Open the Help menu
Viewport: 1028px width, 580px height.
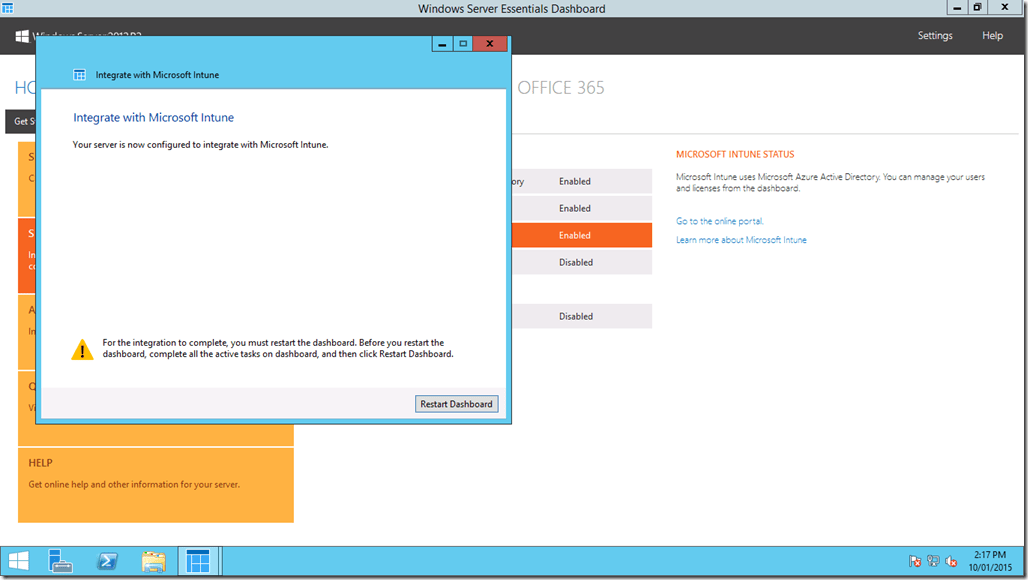click(x=991, y=35)
